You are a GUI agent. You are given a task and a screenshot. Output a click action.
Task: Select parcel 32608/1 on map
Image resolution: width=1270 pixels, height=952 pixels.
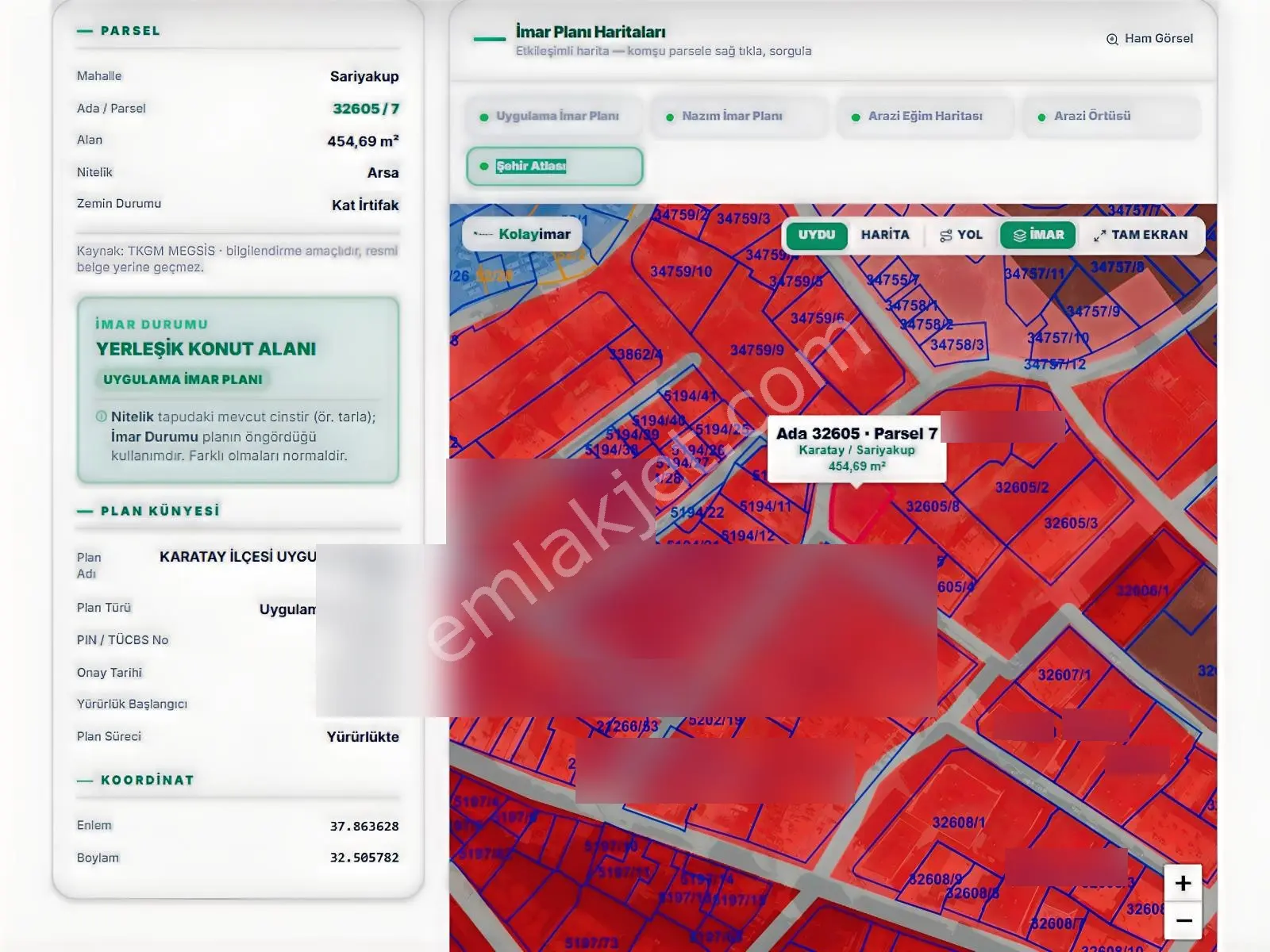pos(958,823)
